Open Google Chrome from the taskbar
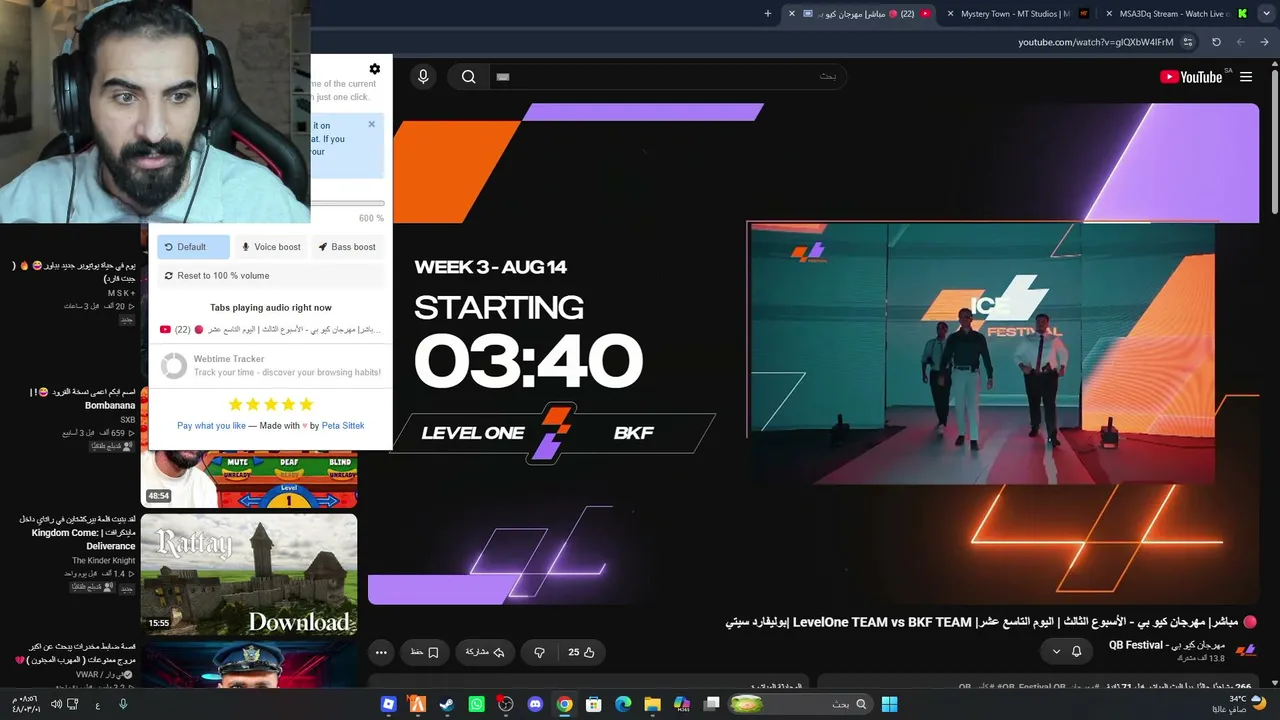This screenshot has width=1280, height=720. (564, 704)
